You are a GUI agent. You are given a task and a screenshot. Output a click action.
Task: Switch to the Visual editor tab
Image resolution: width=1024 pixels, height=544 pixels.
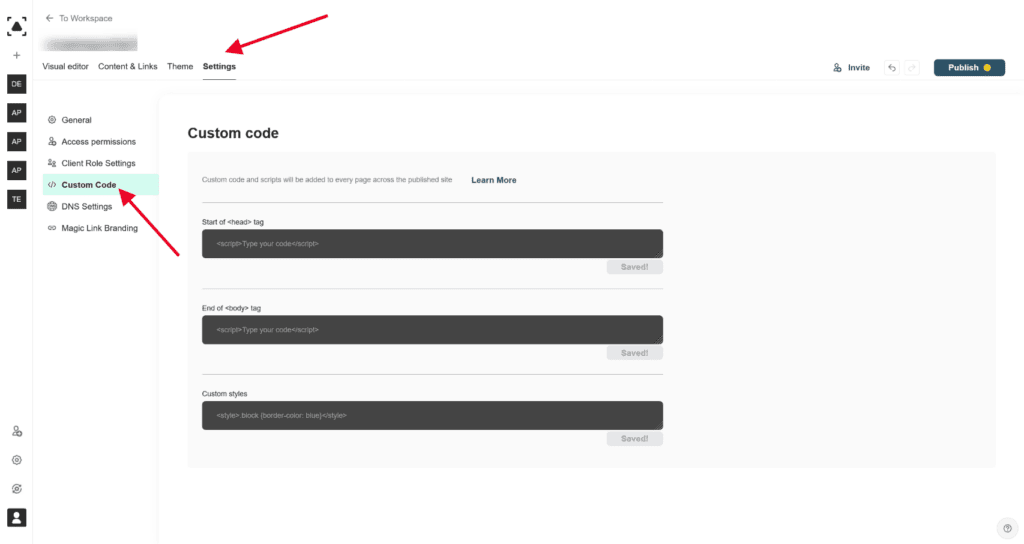(x=65, y=67)
